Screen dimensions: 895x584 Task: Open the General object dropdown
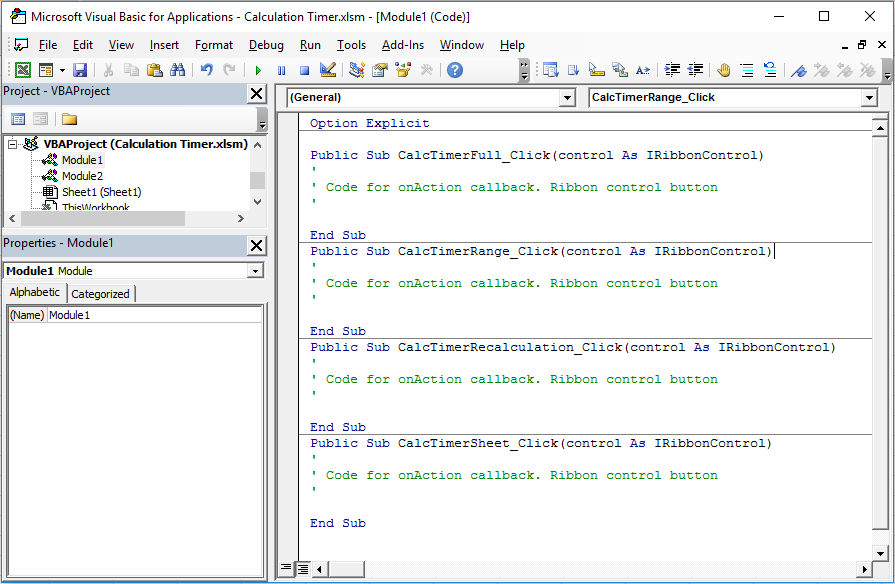click(567, 98)
